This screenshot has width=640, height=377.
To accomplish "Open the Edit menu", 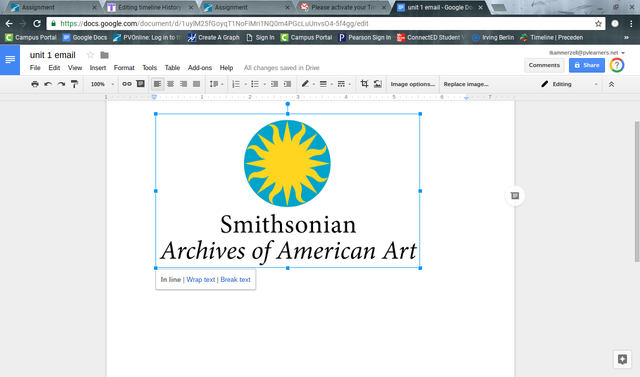I will 54,68.
